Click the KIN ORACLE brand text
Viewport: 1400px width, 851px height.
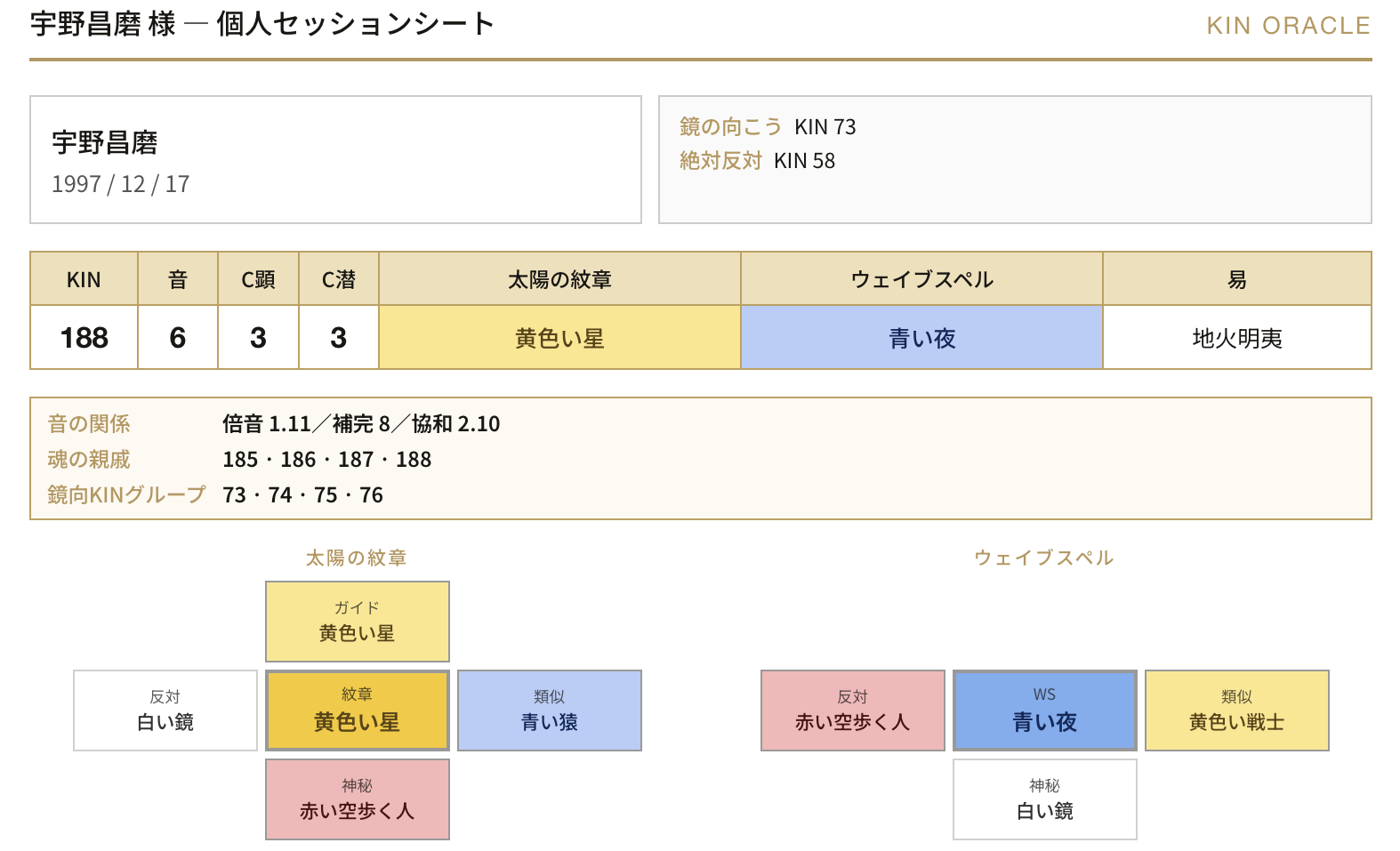[1288, 26]
